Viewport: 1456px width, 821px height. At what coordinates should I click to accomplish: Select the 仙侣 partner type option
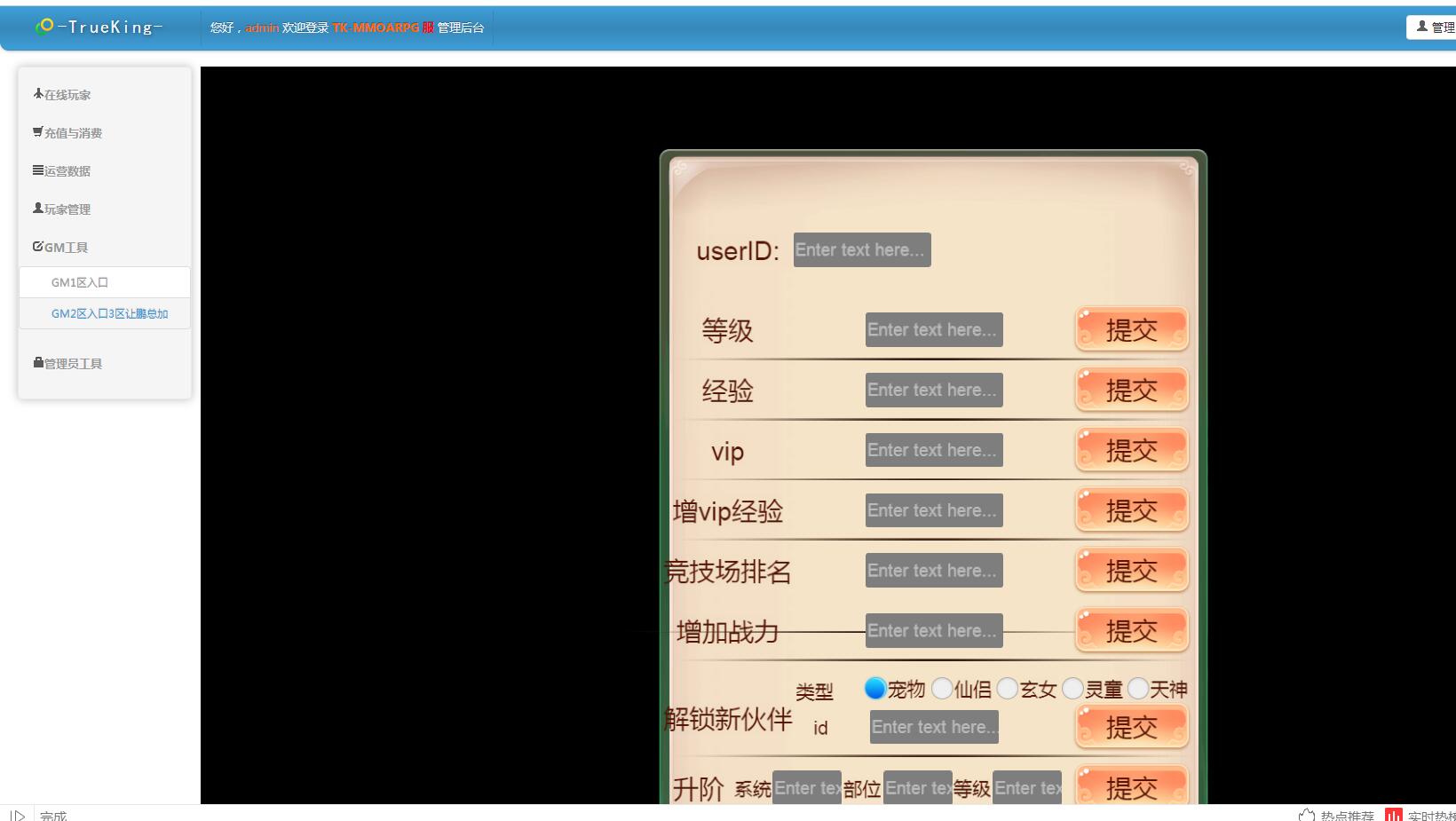coord(942,688)
